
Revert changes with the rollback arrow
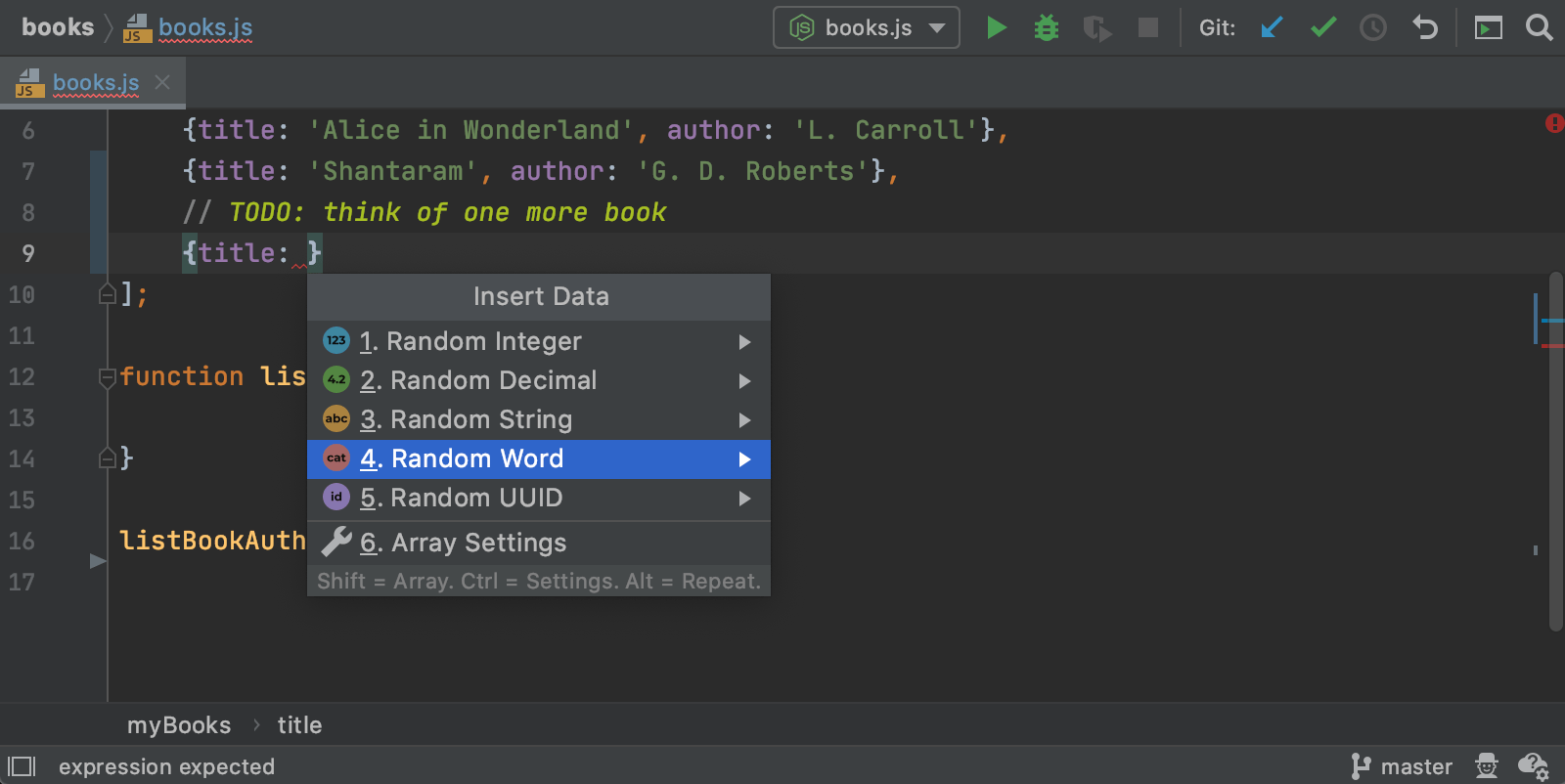tap(1425, 27)
